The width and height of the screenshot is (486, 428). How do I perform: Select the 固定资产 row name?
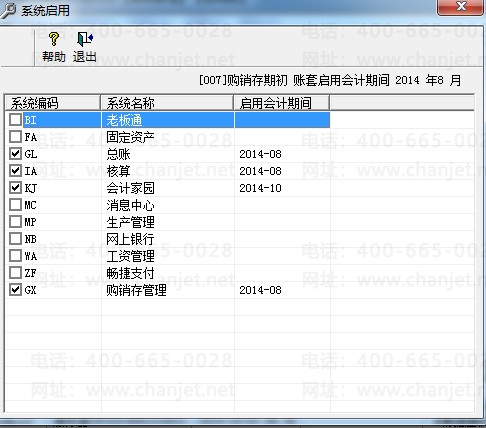coord(130,137)
